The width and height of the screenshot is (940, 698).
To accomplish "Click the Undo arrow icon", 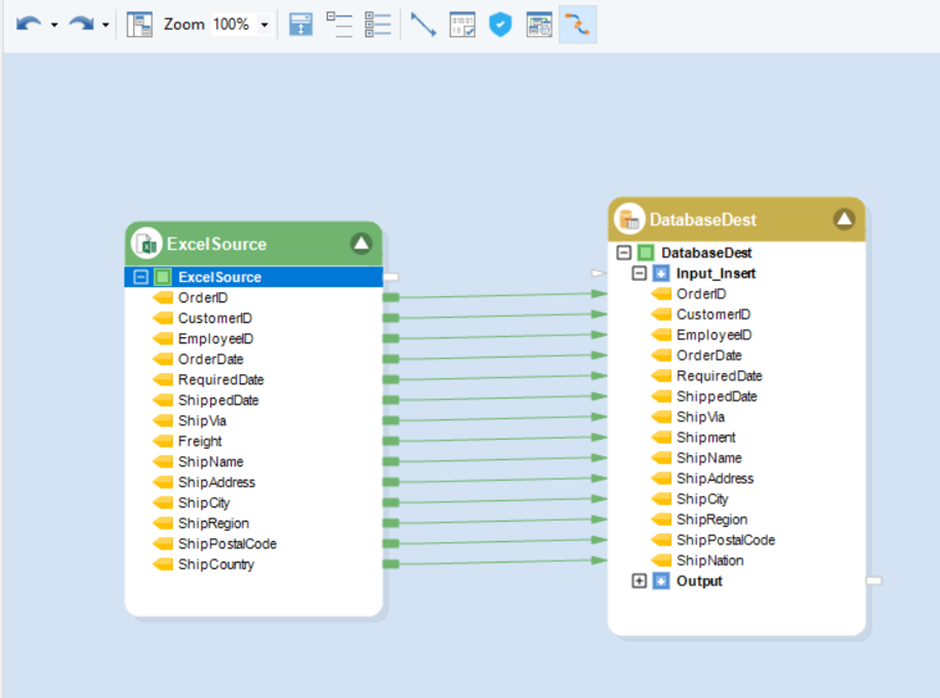I will [27, 24].
